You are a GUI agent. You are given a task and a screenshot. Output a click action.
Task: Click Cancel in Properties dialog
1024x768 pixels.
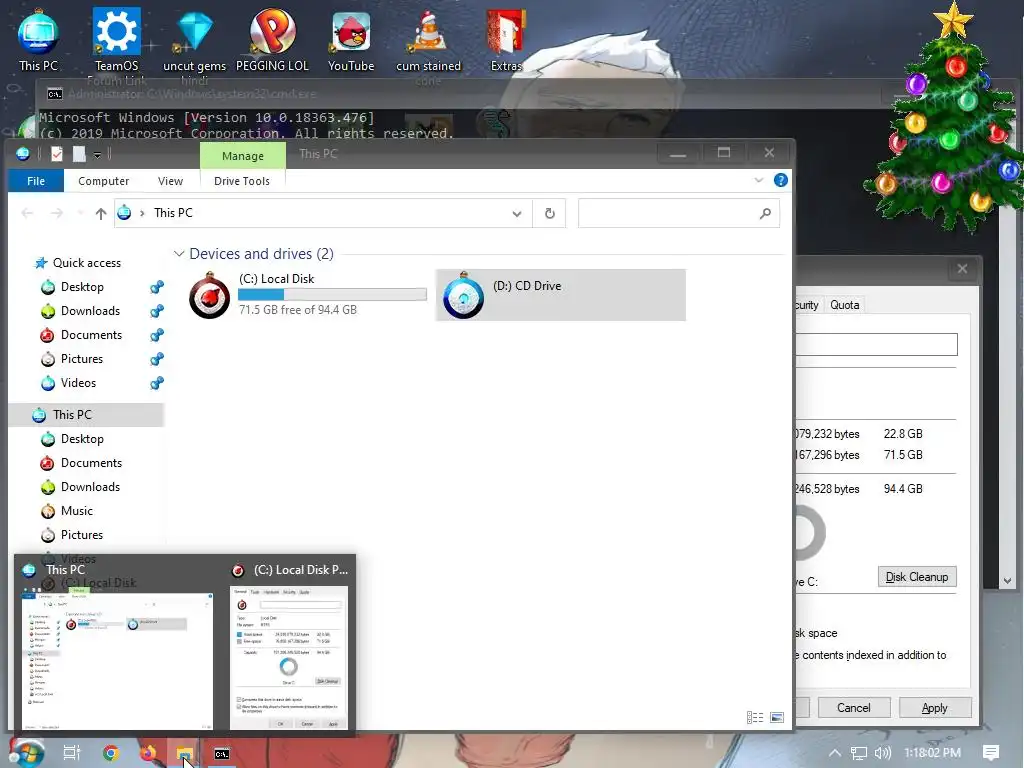(854, 708)
